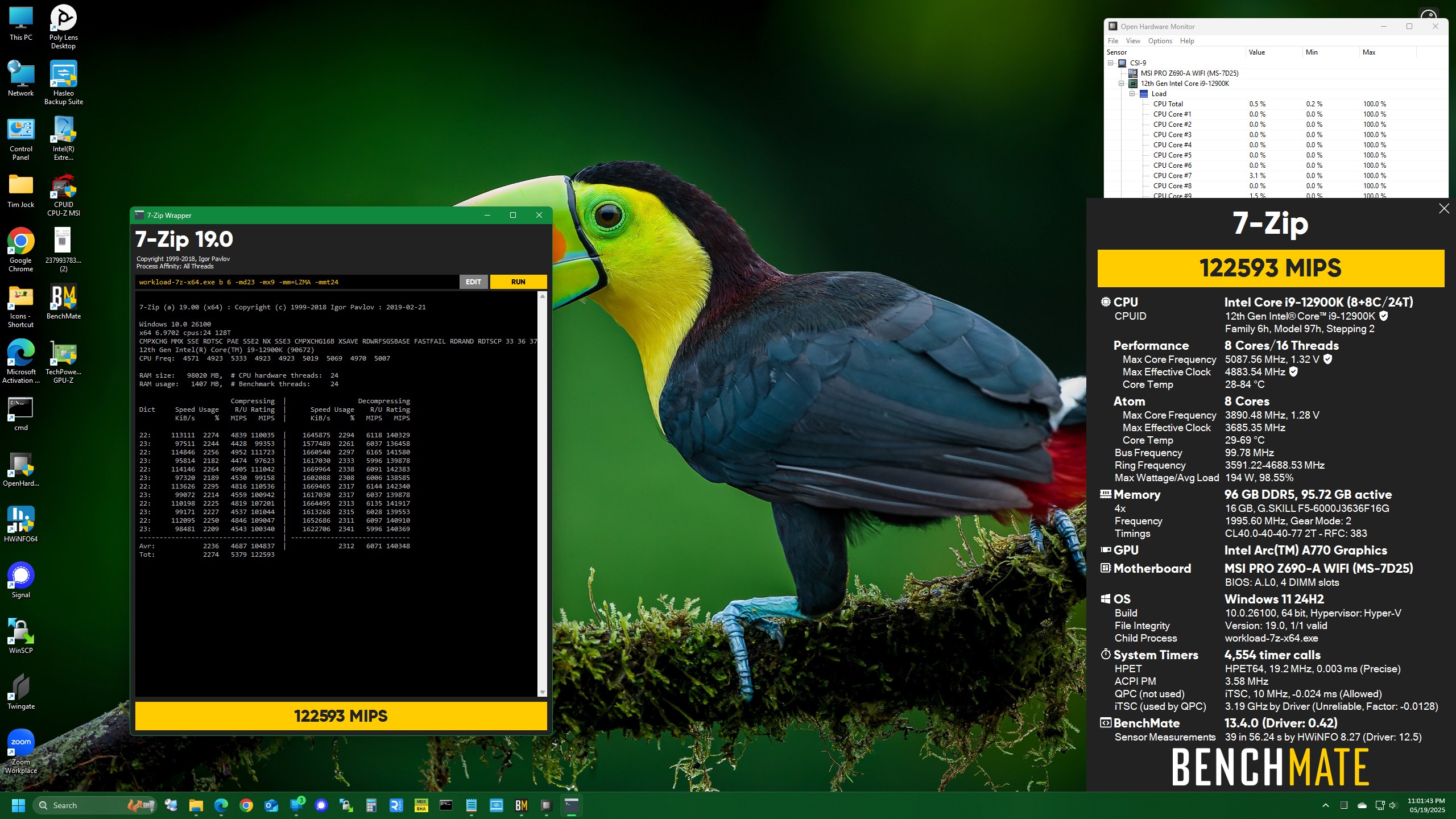Open the Tim Jock folder
Viewport: 1456px width, 819px height.
pos(21,191)
